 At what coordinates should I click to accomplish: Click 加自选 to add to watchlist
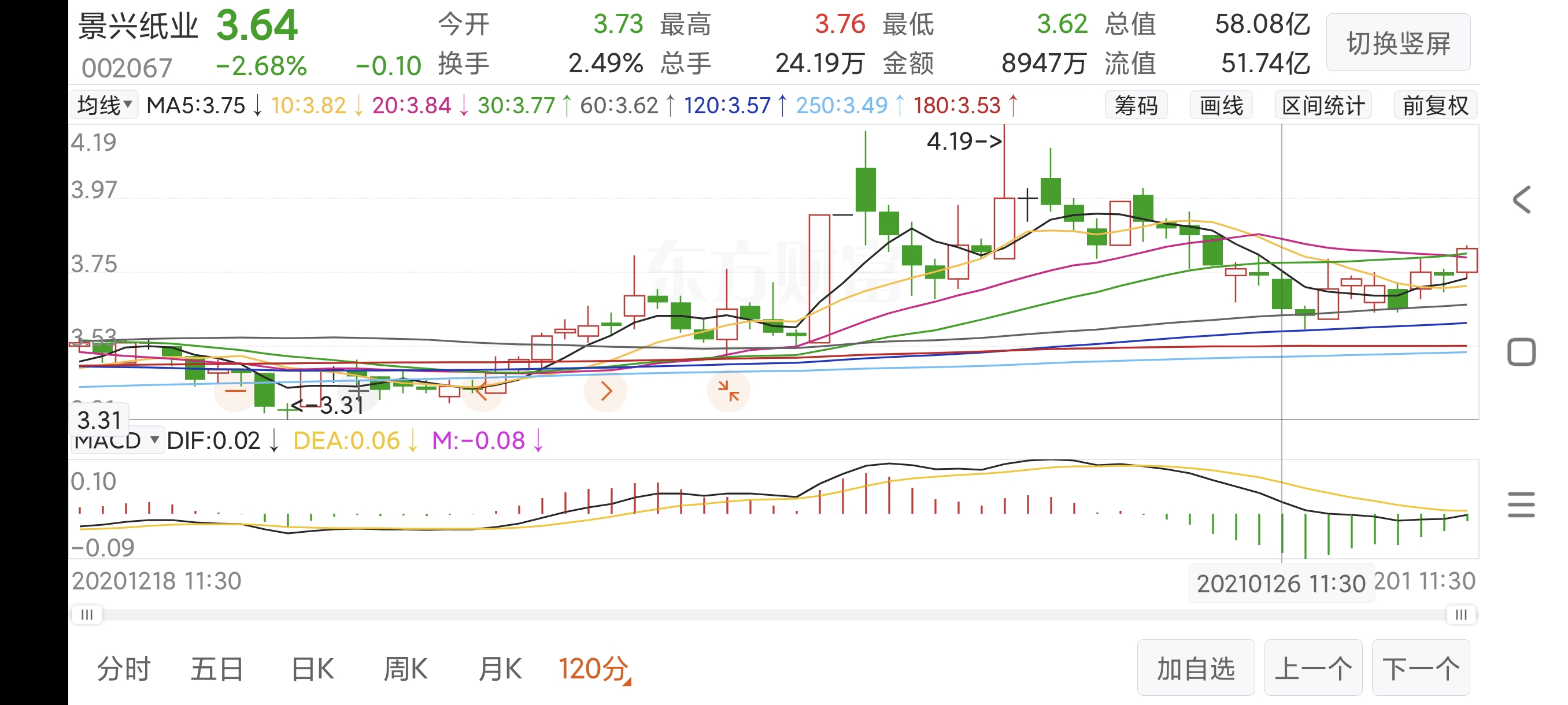(1196, 668)
